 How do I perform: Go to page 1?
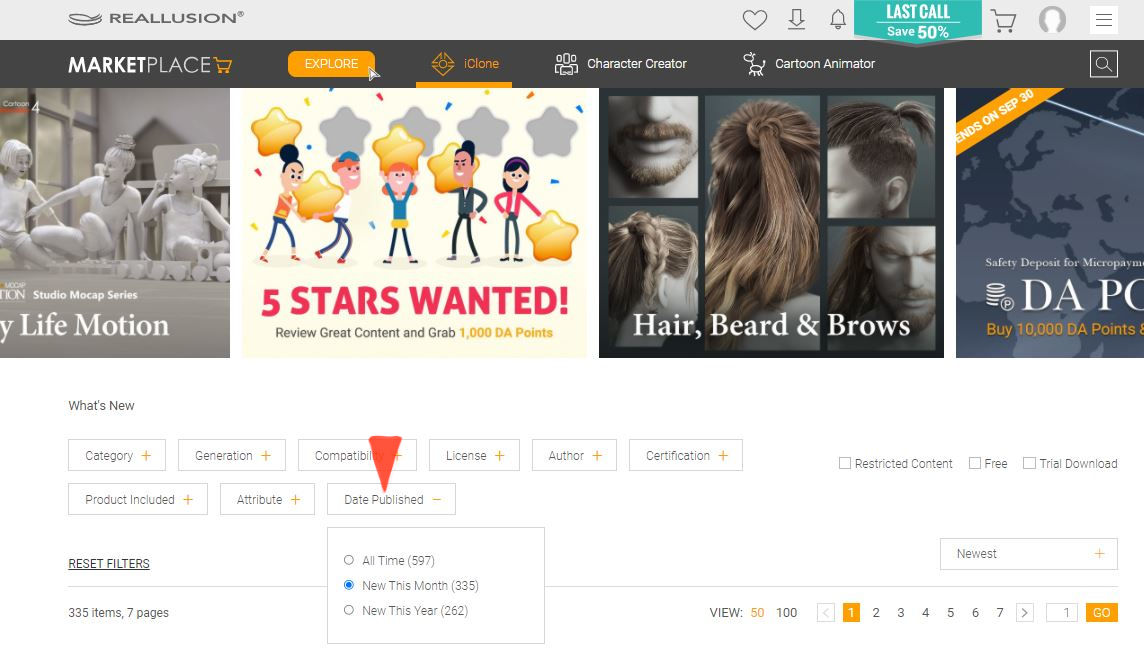[851, 613]
